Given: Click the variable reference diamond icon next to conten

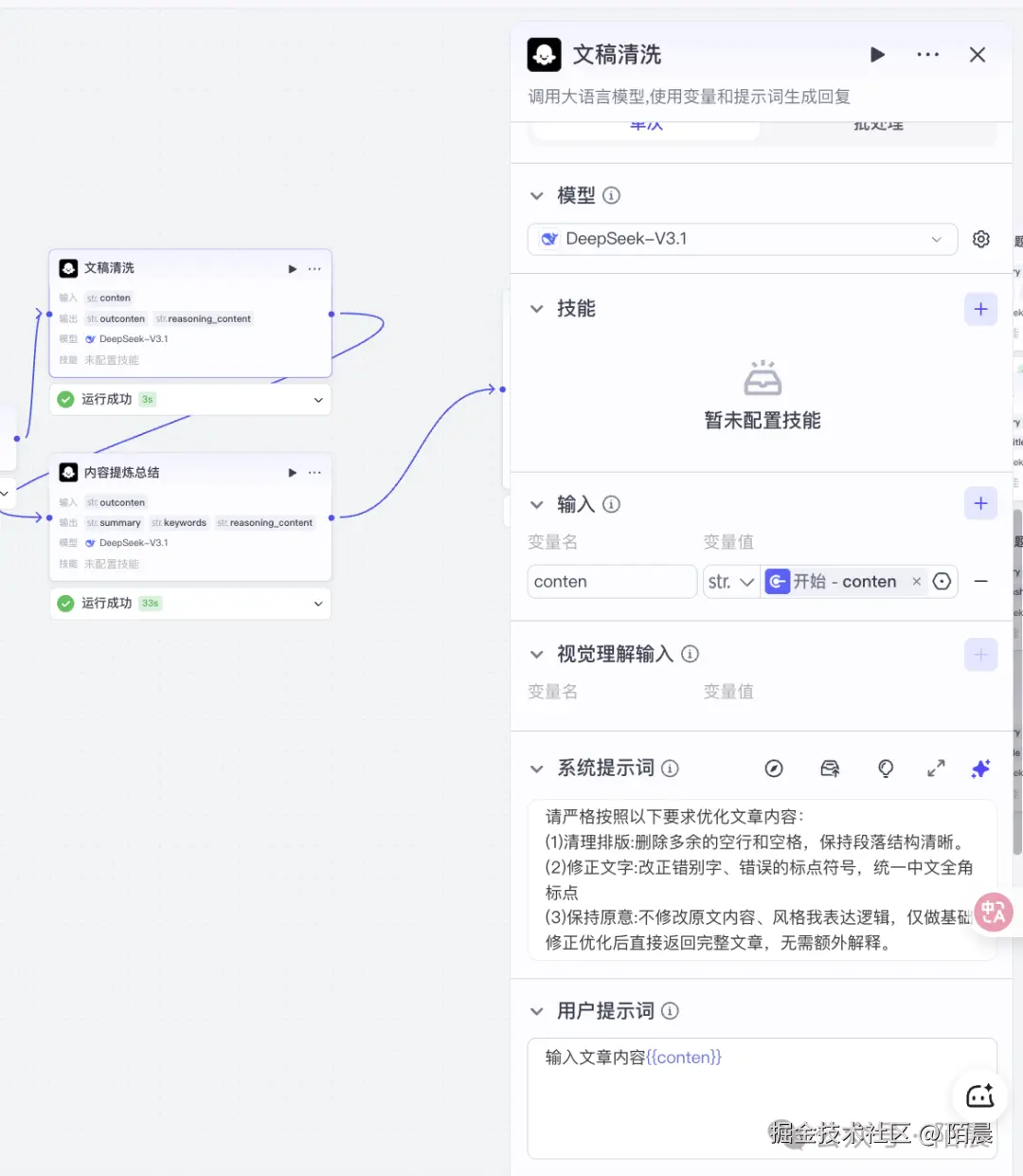Looking at the screenshot, I should point(942,581).
